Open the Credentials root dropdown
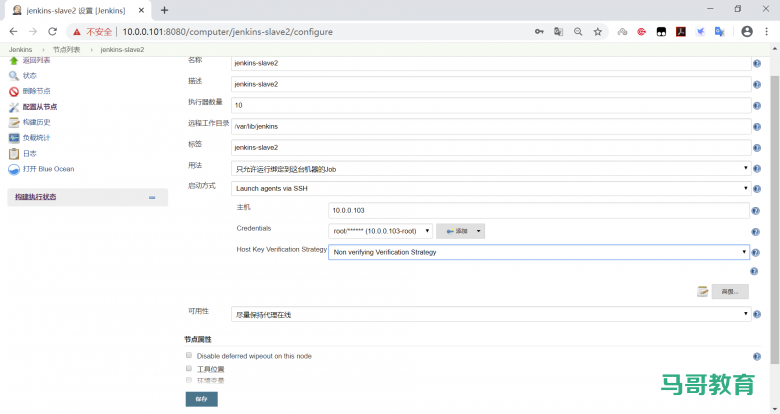Image resolution: width=780 pixels, height=414 pixels. 380,231
